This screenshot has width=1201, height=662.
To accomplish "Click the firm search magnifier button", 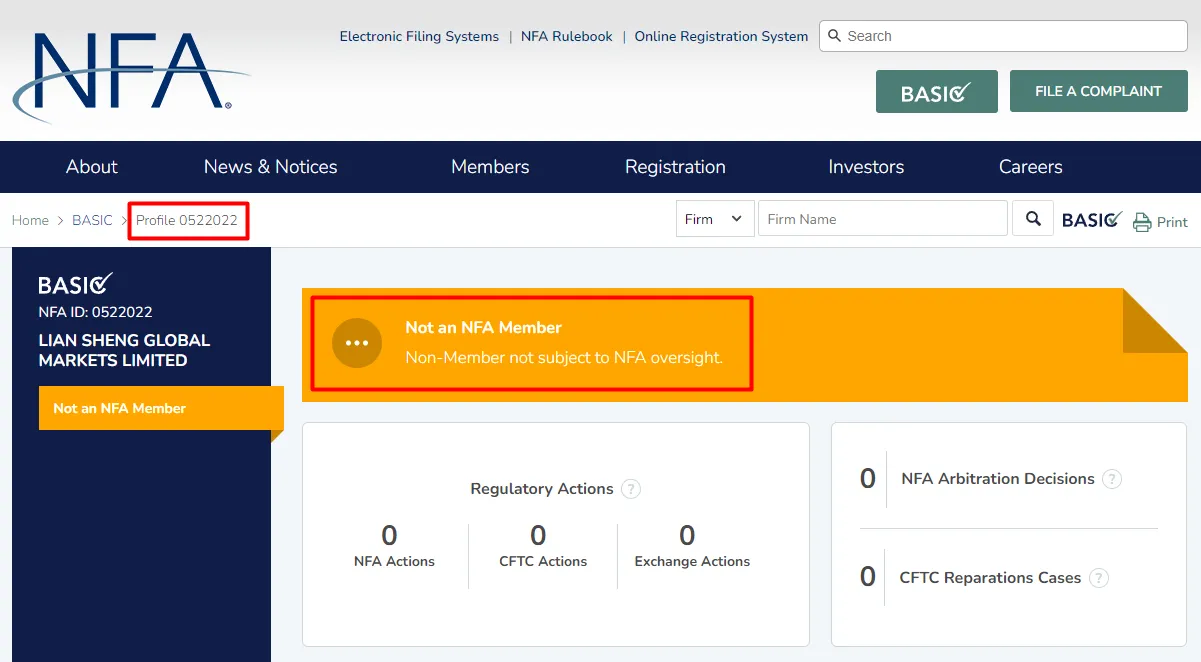I will click(1033, 219).
